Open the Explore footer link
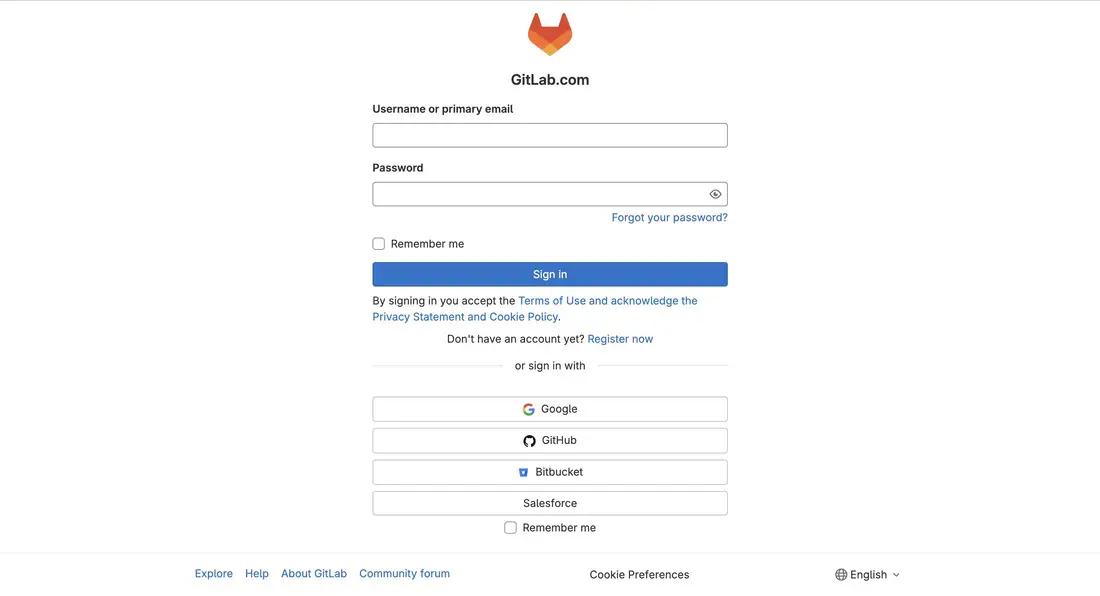Viewport: 1100px width, 596px height. tap(214, 574)
